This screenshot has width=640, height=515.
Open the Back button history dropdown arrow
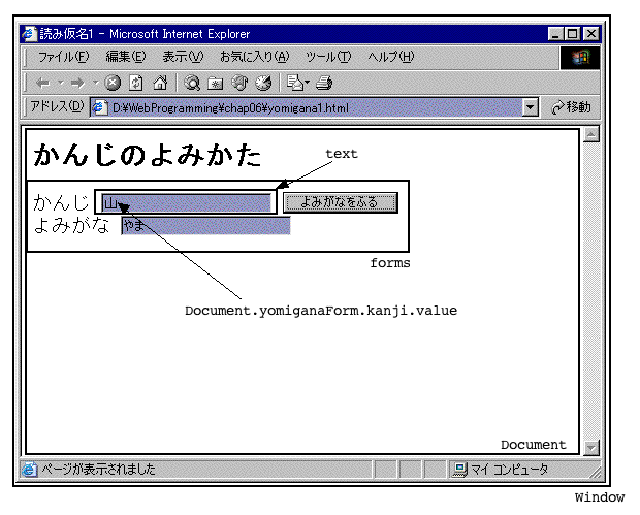point(59,83)
